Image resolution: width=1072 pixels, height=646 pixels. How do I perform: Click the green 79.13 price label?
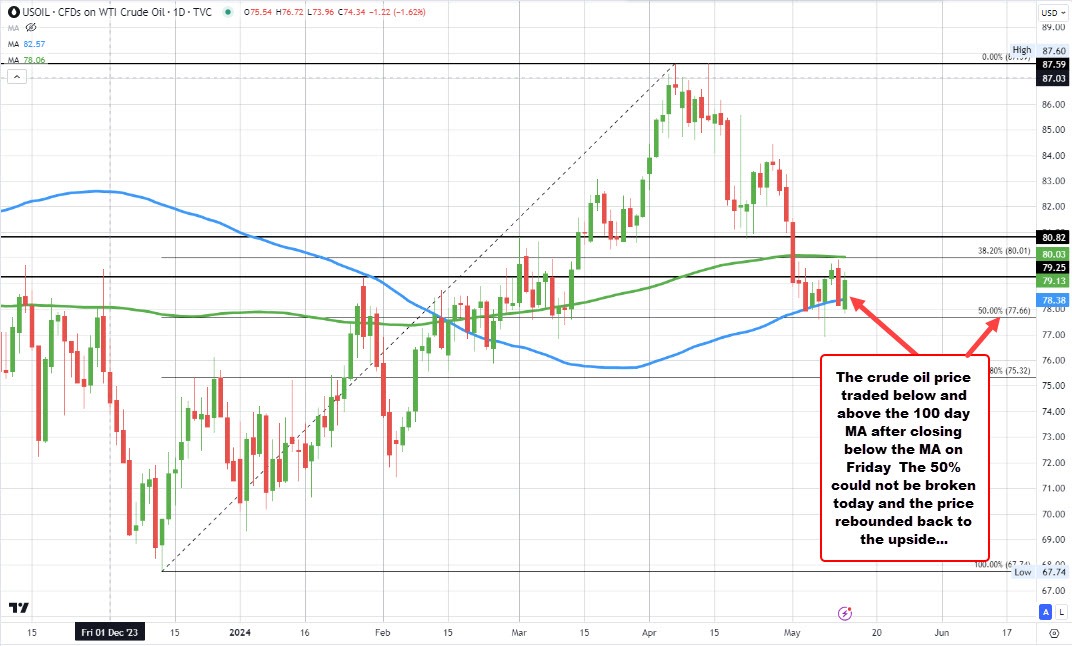pos(1054,281)
